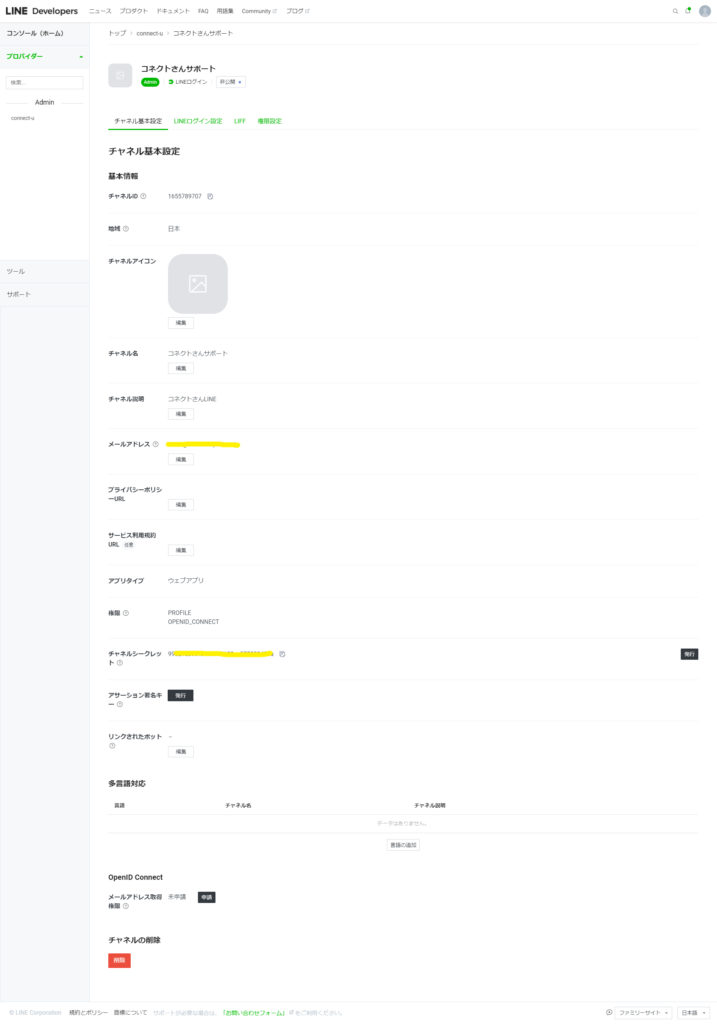Image resolution: width=717 pixels, height=1024 pixels.
Task: Copy the channel ID with copy icon
Action: tap(210, 196)
